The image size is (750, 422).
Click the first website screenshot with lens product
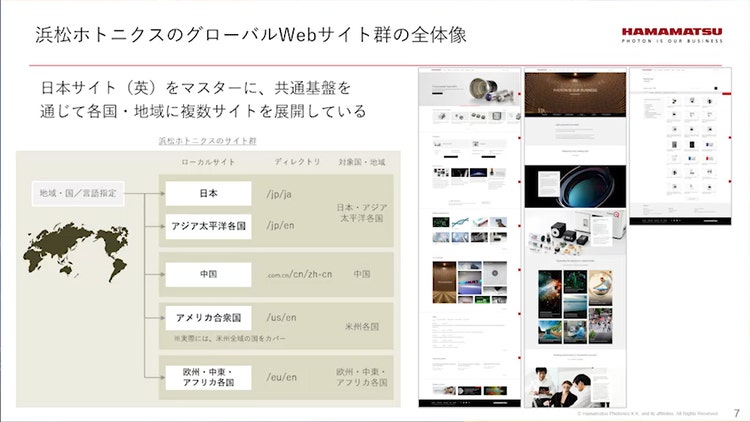coord(470,237)
